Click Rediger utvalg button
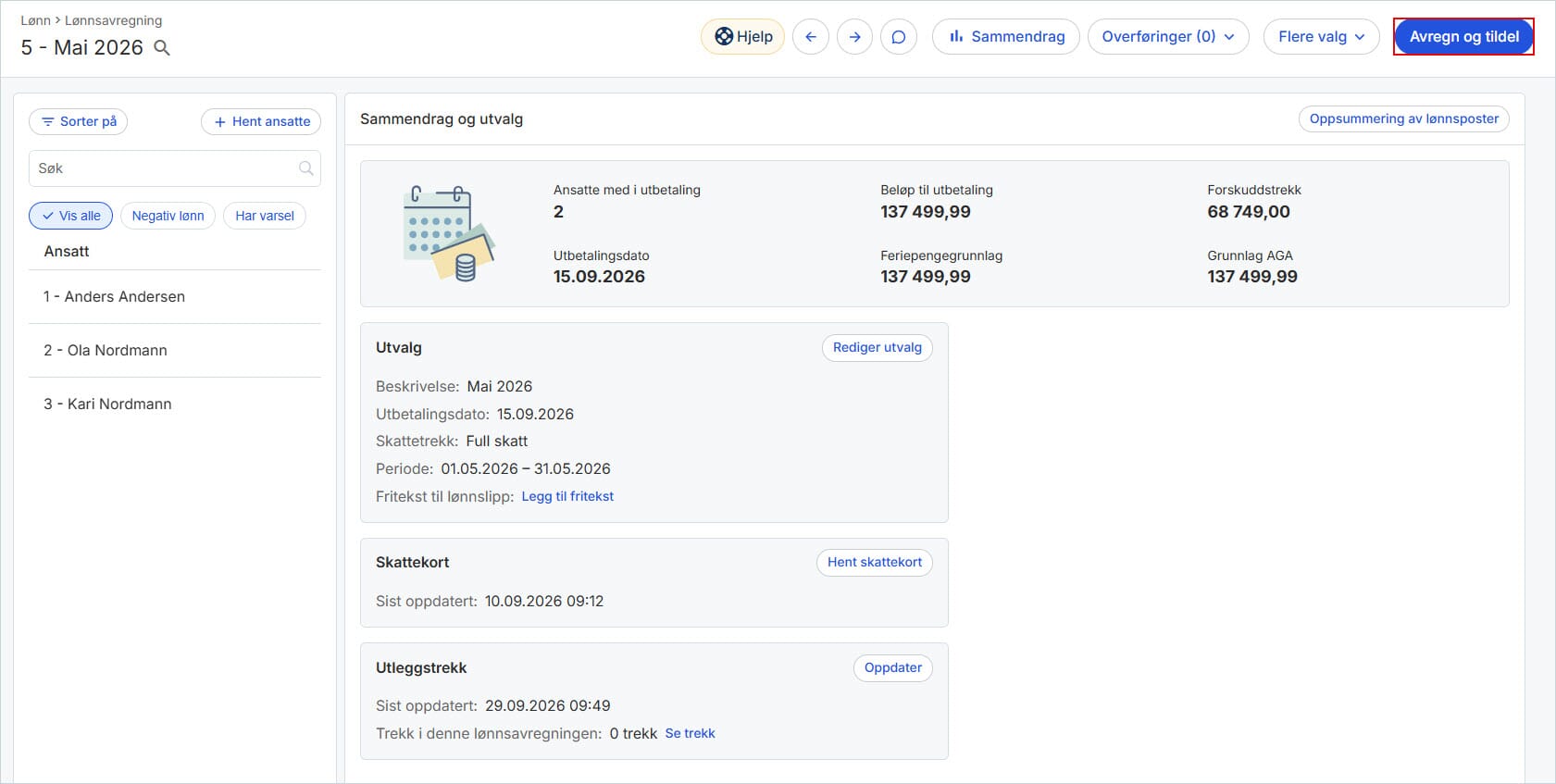This screenshot has height=784, width=1556. click(x=878, y=348)
